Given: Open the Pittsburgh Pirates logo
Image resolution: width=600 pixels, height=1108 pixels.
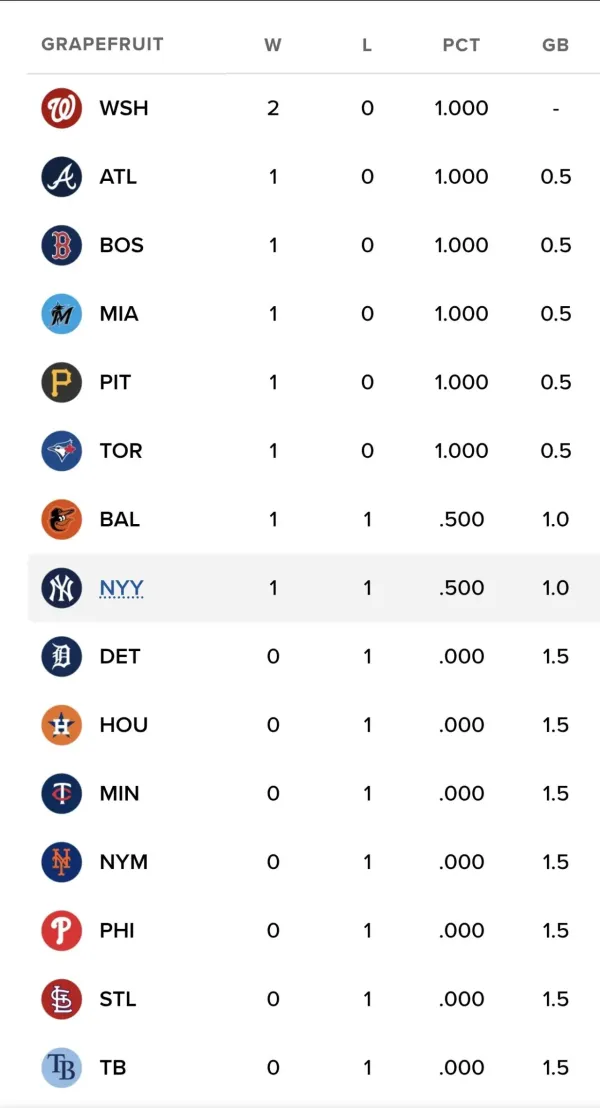Looking at the screenshot, I should tap(61, 382).
